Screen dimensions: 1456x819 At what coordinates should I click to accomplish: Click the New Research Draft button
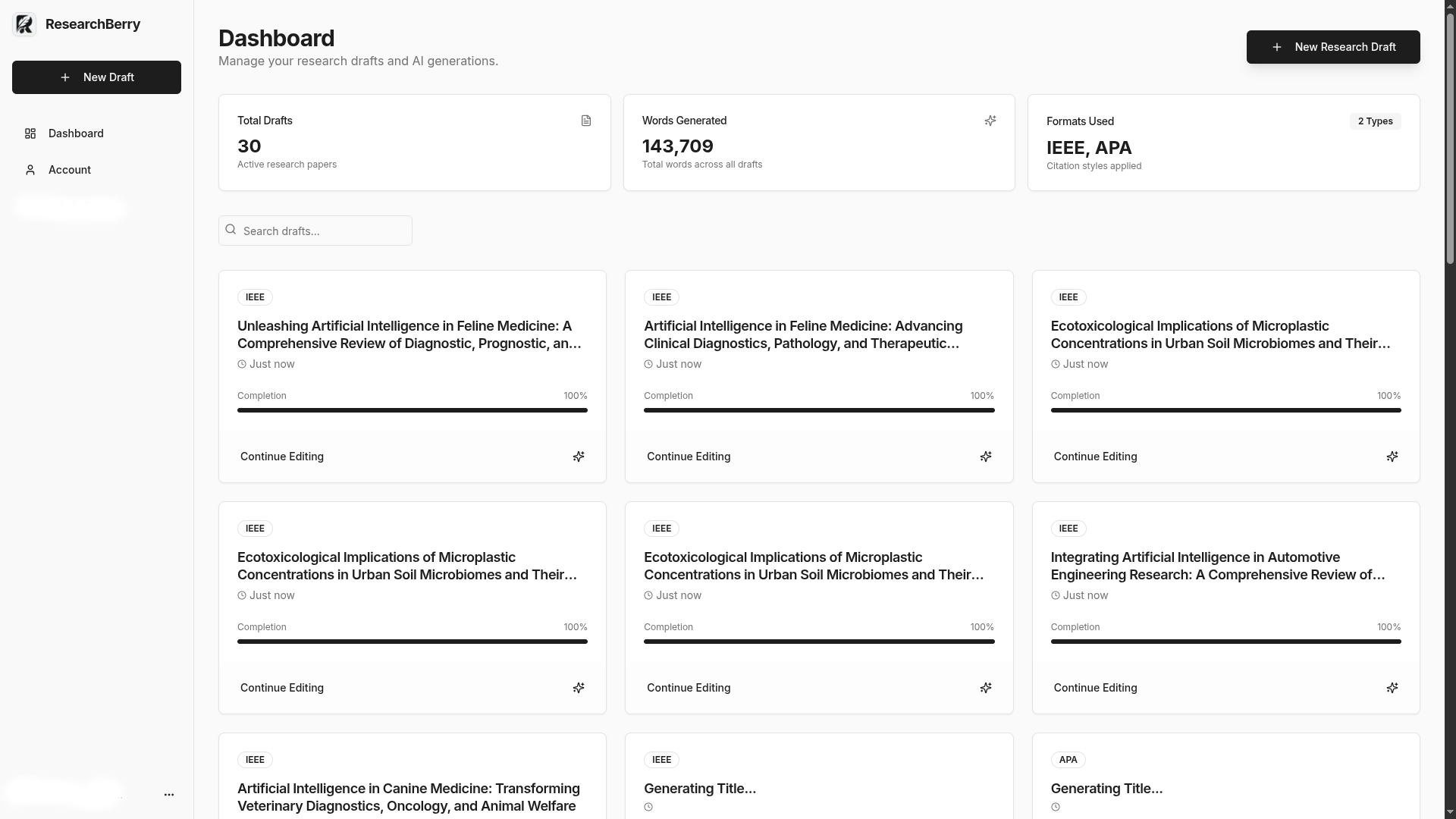pos(1333,47)
